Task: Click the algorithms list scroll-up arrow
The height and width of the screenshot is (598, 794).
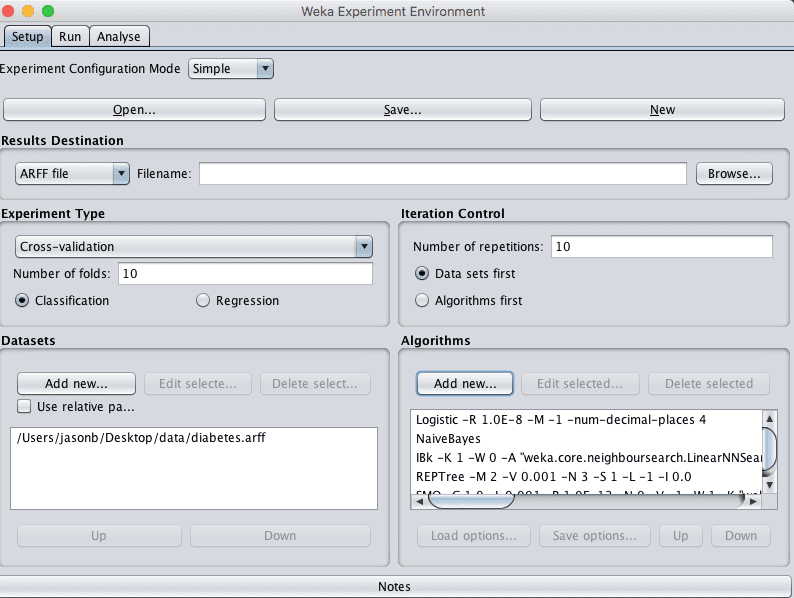Action: 770,418
